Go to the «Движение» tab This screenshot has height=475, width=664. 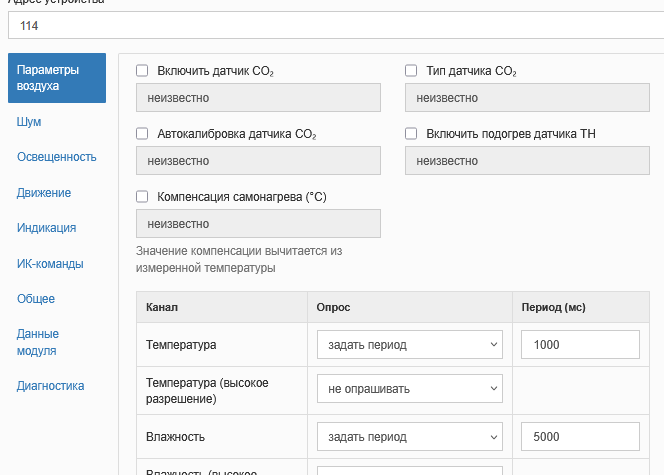click(44, 192)
